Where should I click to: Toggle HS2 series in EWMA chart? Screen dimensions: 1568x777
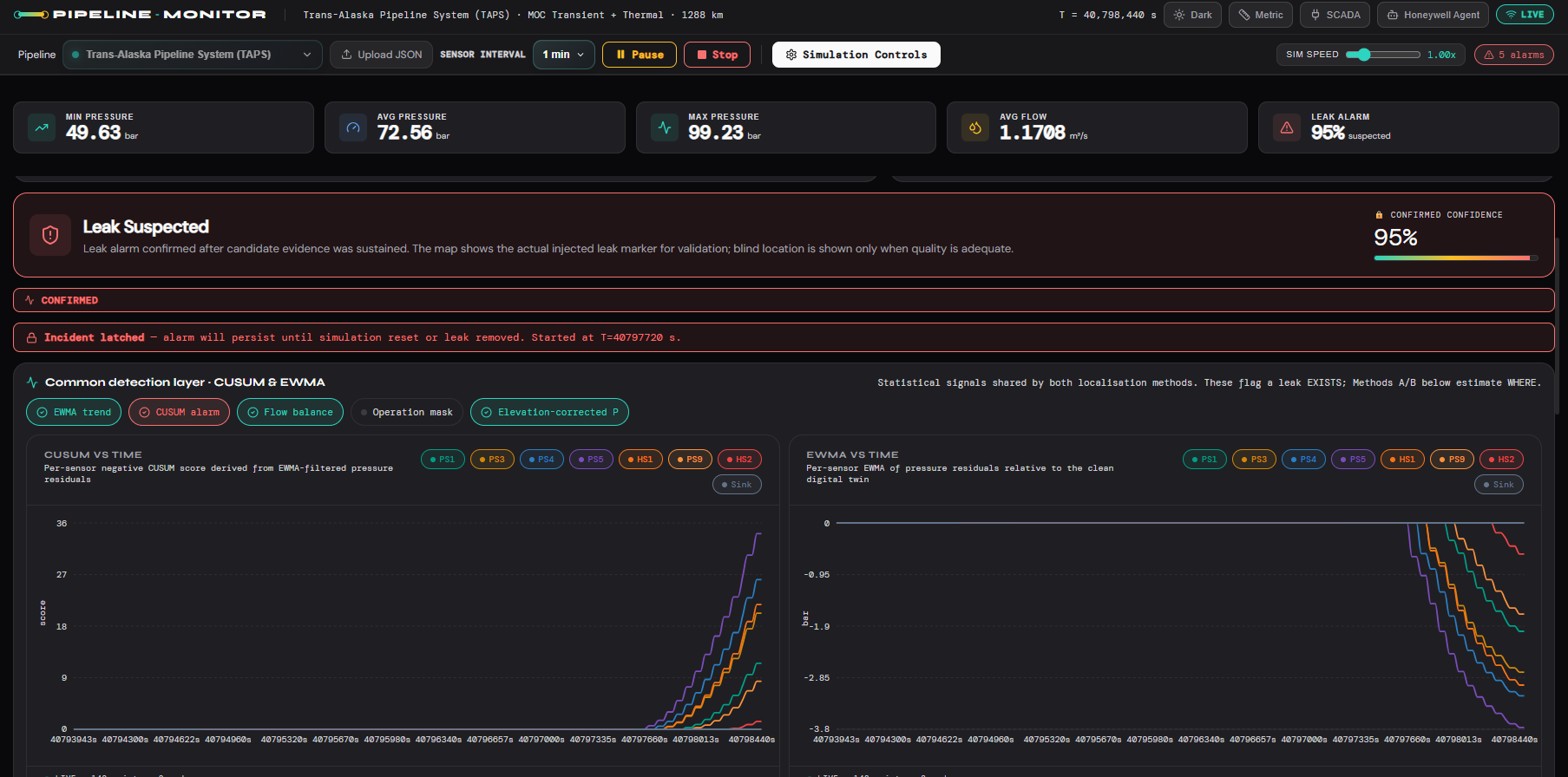point(1501,460)
